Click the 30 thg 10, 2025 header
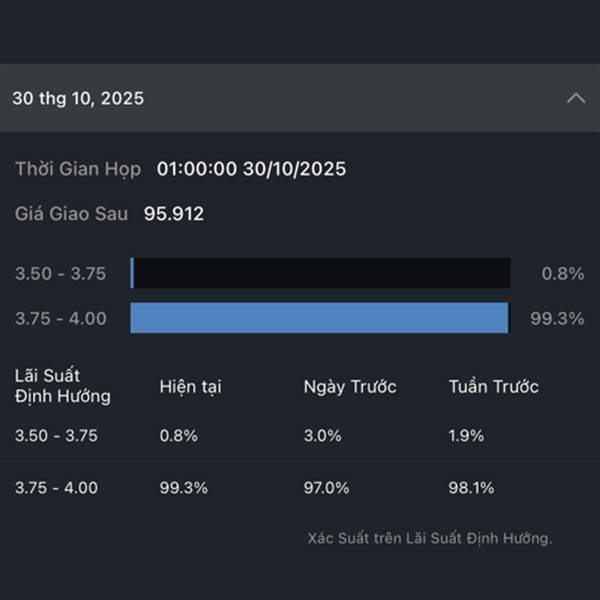The image size is (600, 600). (78, 98)
